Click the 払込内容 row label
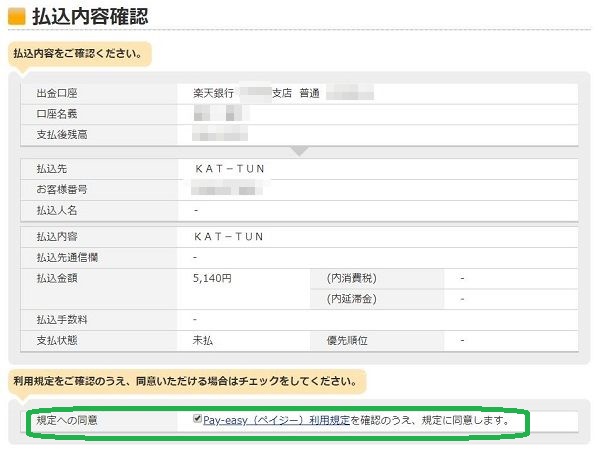The height and width of the screenshot is (456, 600). [57, 237]
